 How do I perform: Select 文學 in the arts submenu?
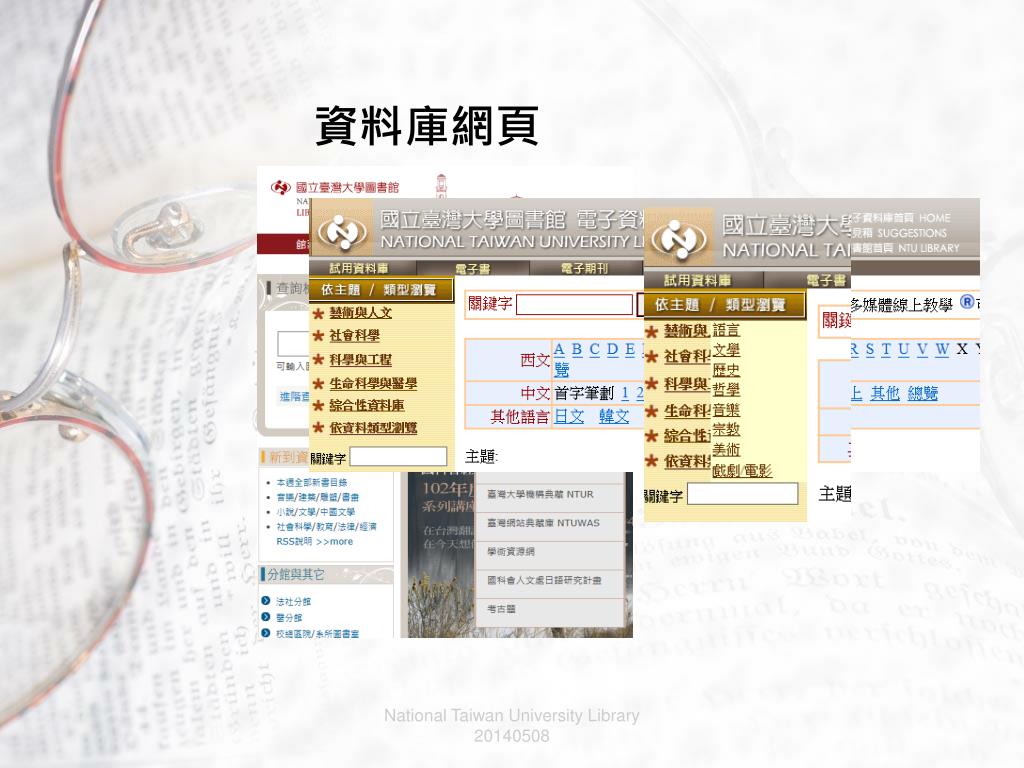tap(726, 350)
